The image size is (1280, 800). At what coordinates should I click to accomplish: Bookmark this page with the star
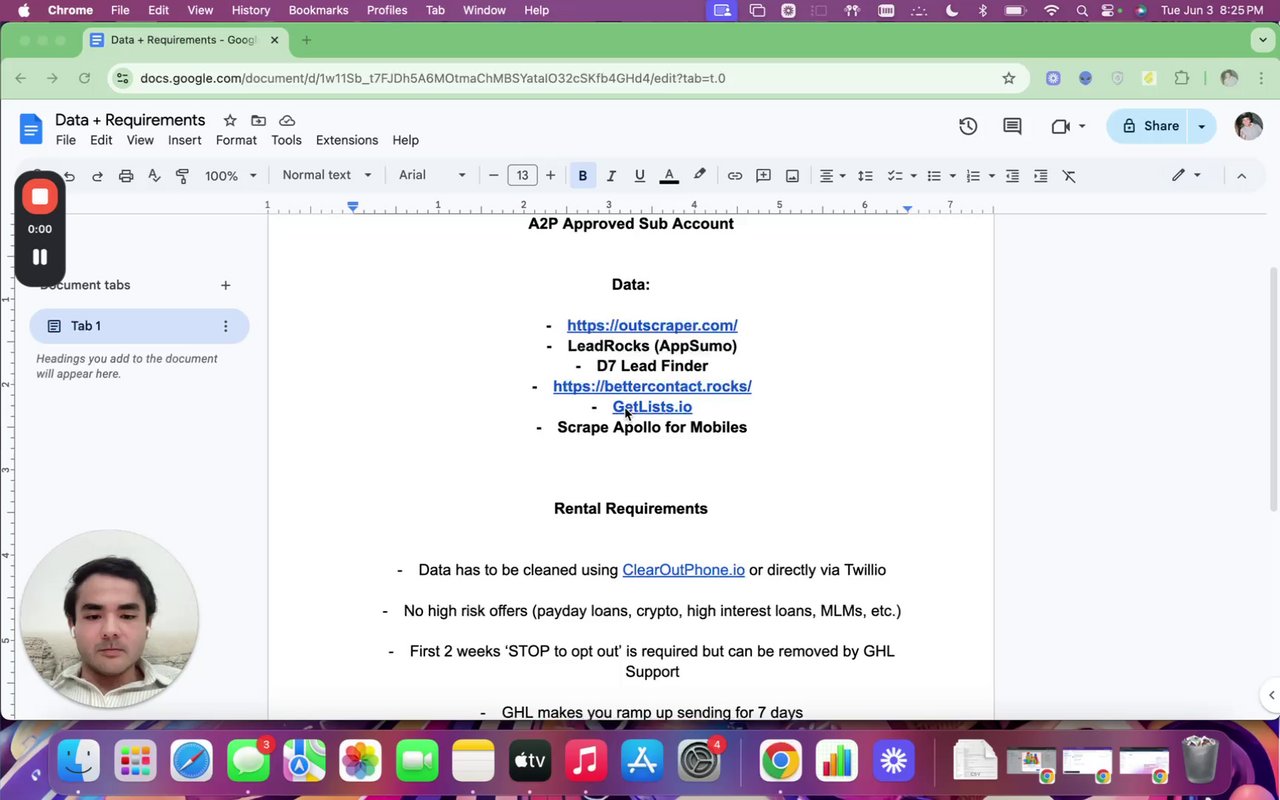pos(1009,78)
